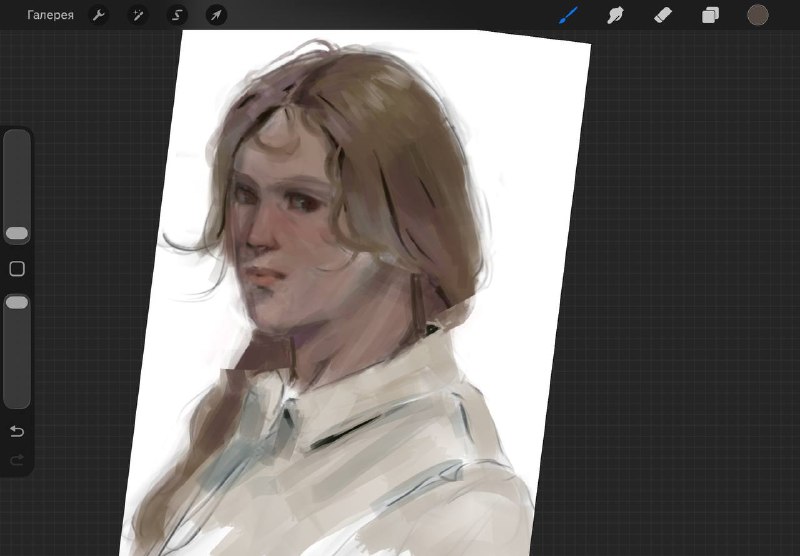Click the empty brush size slider track
Viewport: 800px width, 556px height.
tap(17, 178)
